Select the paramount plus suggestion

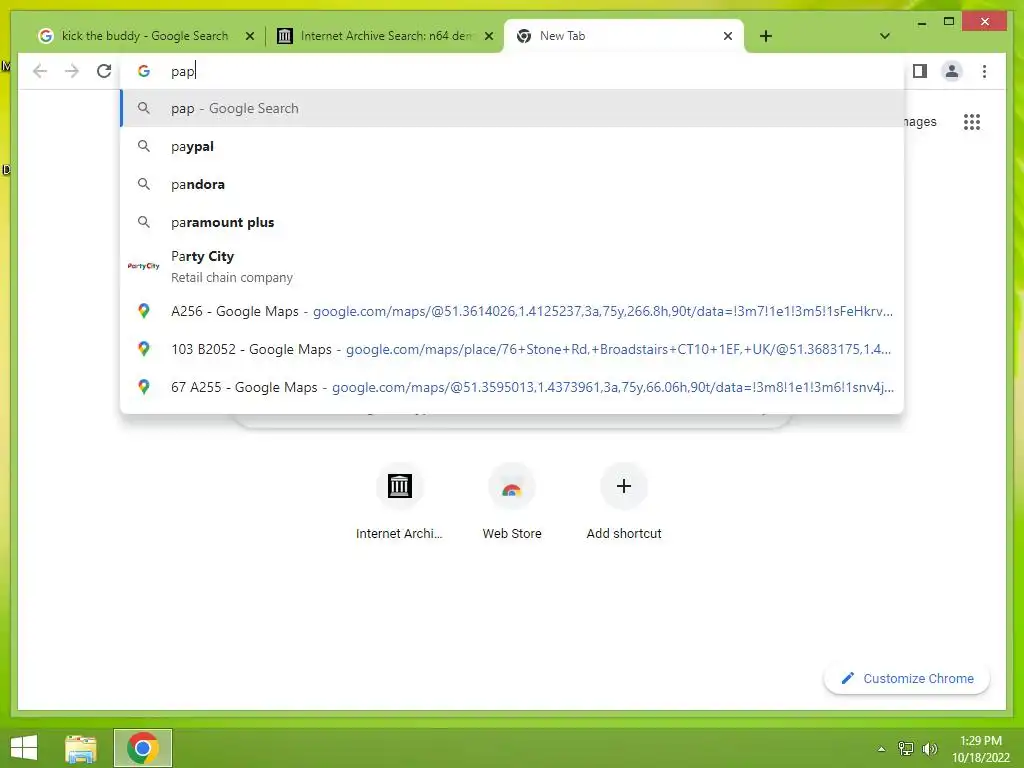(513, 222)
